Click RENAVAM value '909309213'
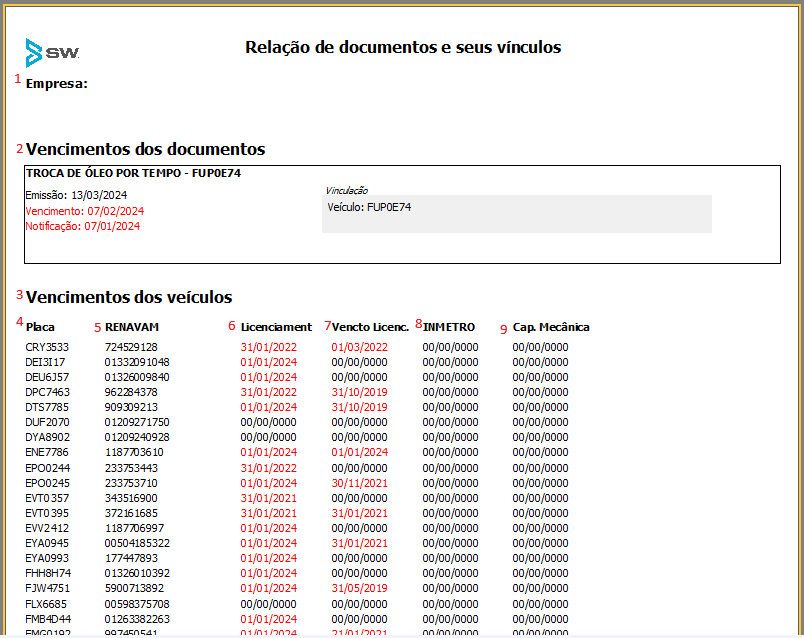This screenshot has height=638, width=804. [131, 407]
